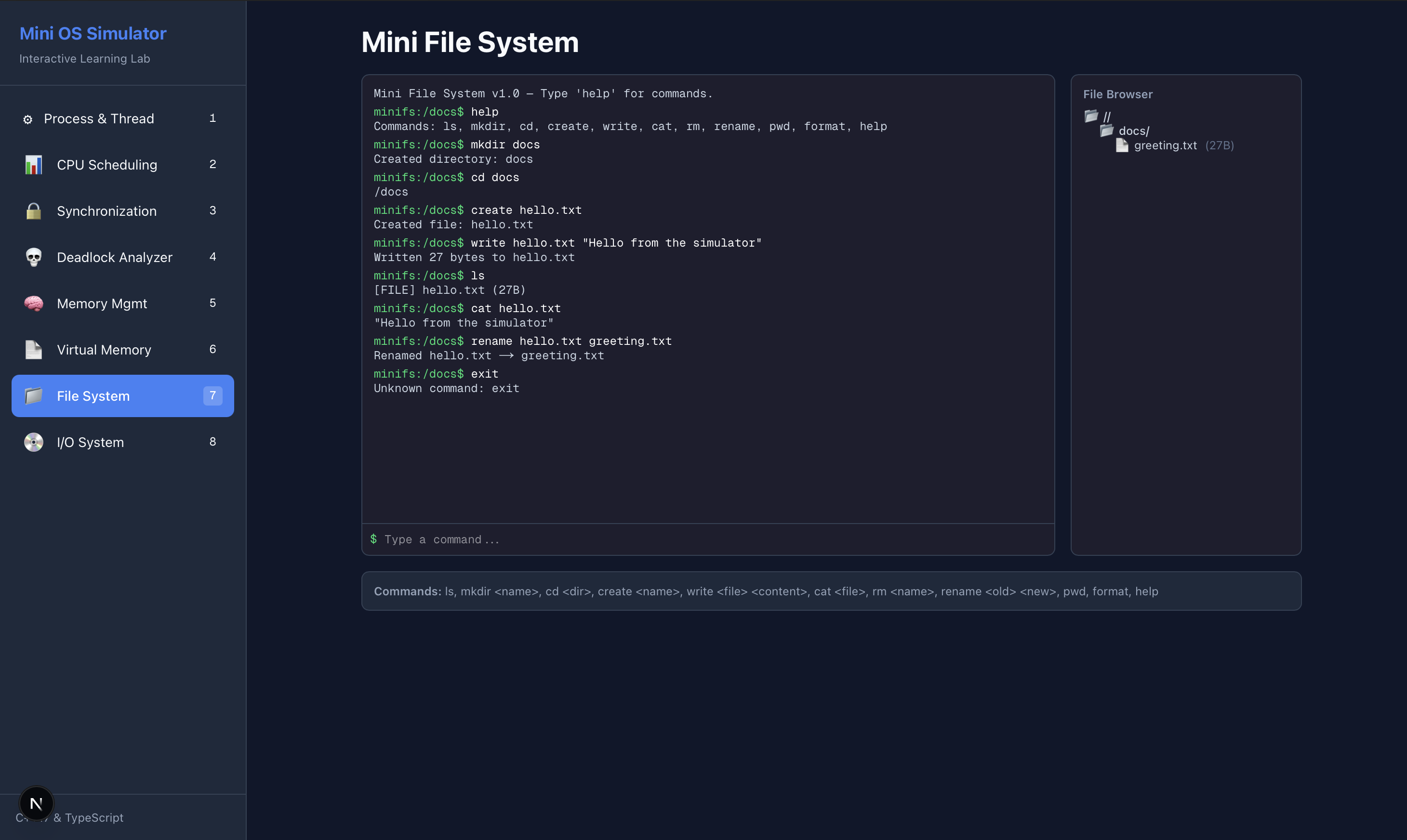Click the folder icon on File System entry
1407x840 pixels.
pyautogui.click(x=33, y=395)
